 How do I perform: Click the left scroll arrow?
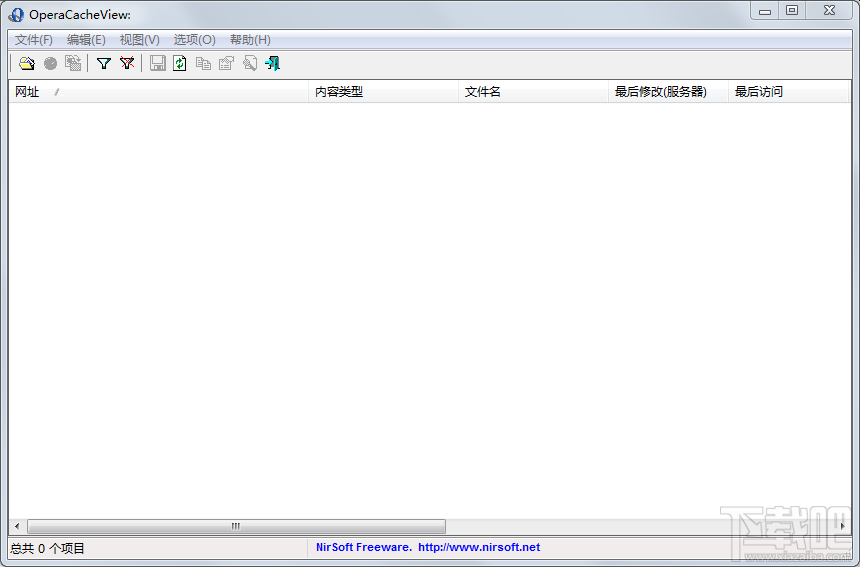click(x=17, y=526)
